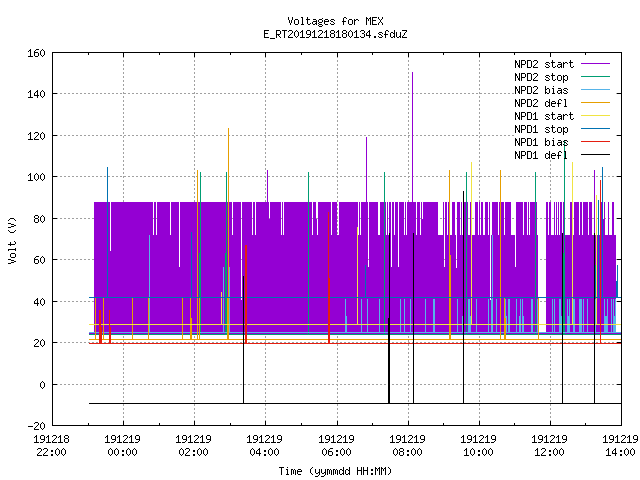This screenshot has width=640, height=480.
Task: Click the chart title Voltages for MEX
Action: coord(335,21)
